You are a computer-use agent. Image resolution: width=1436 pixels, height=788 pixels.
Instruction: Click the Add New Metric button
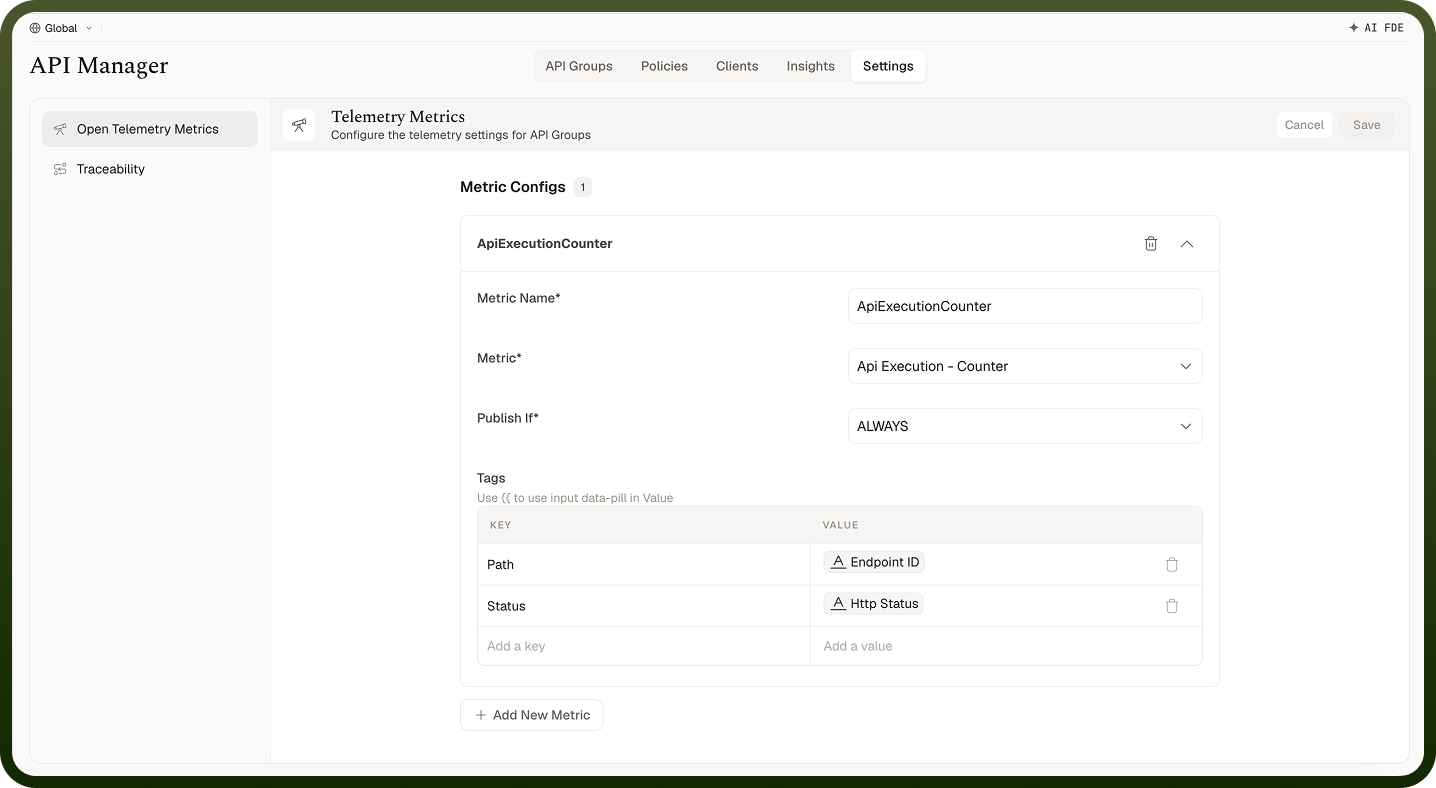coord(532,715)
